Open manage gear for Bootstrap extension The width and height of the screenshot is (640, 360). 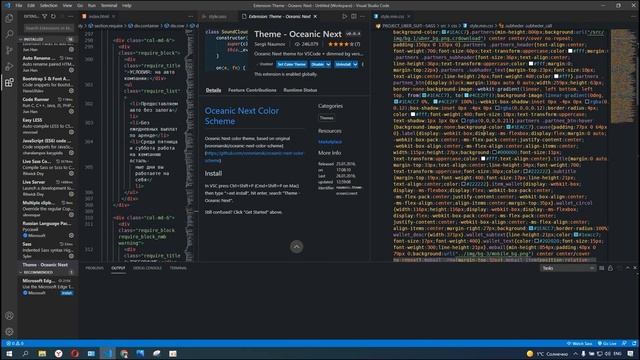[x=71, y=91]
